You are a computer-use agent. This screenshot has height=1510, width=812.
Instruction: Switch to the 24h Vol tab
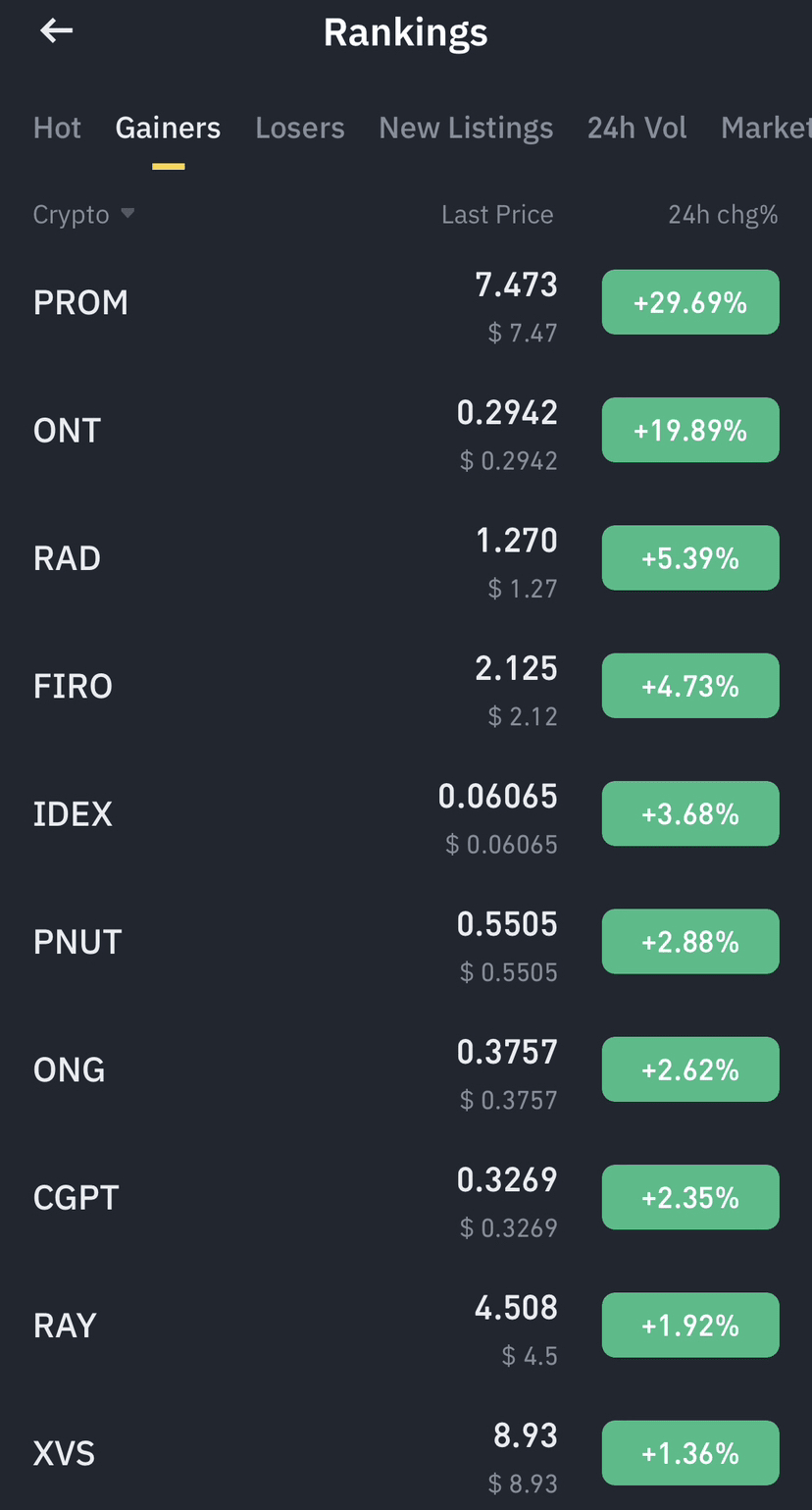point(637,129)
